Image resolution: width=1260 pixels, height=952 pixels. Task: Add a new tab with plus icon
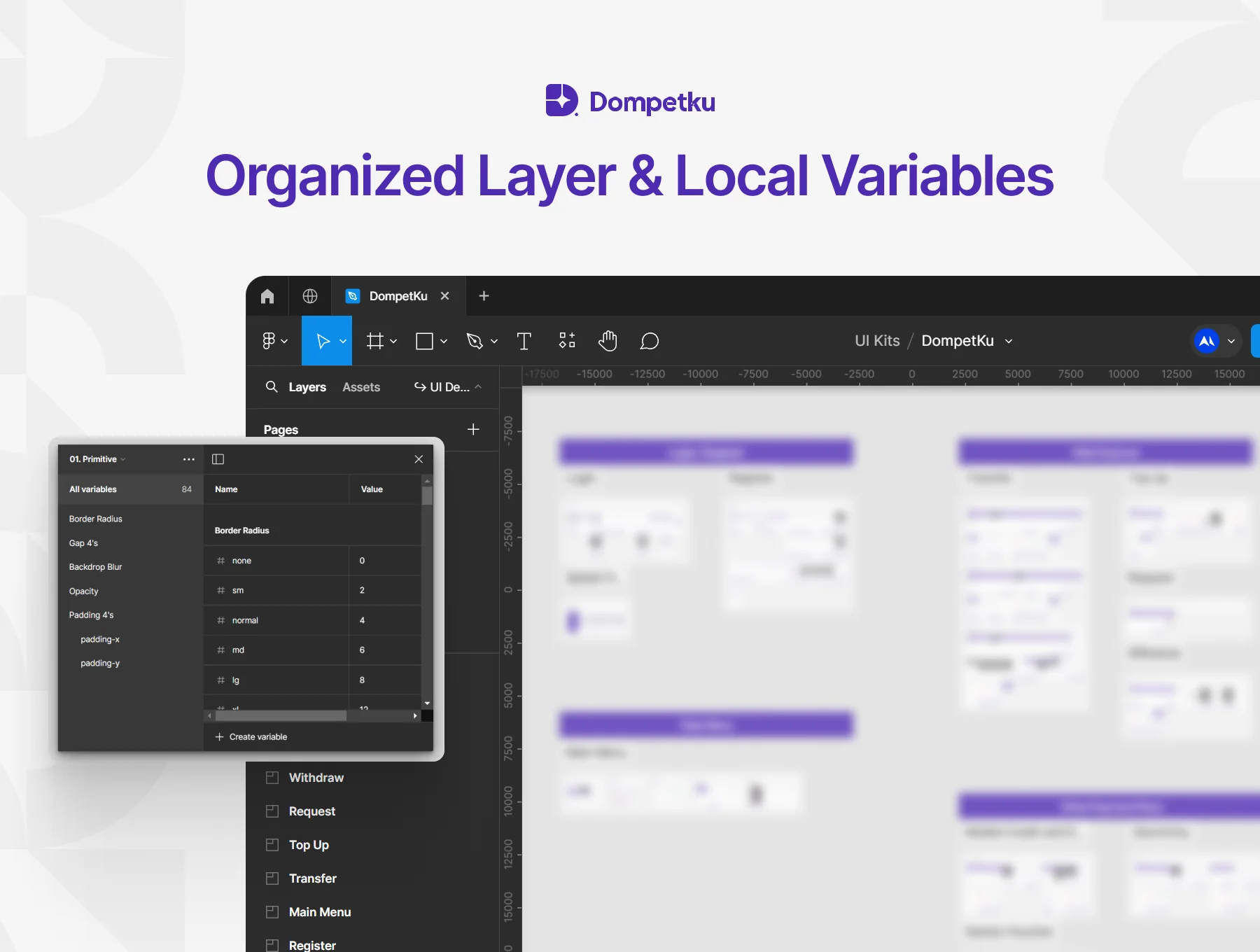[x=484, y=296]
